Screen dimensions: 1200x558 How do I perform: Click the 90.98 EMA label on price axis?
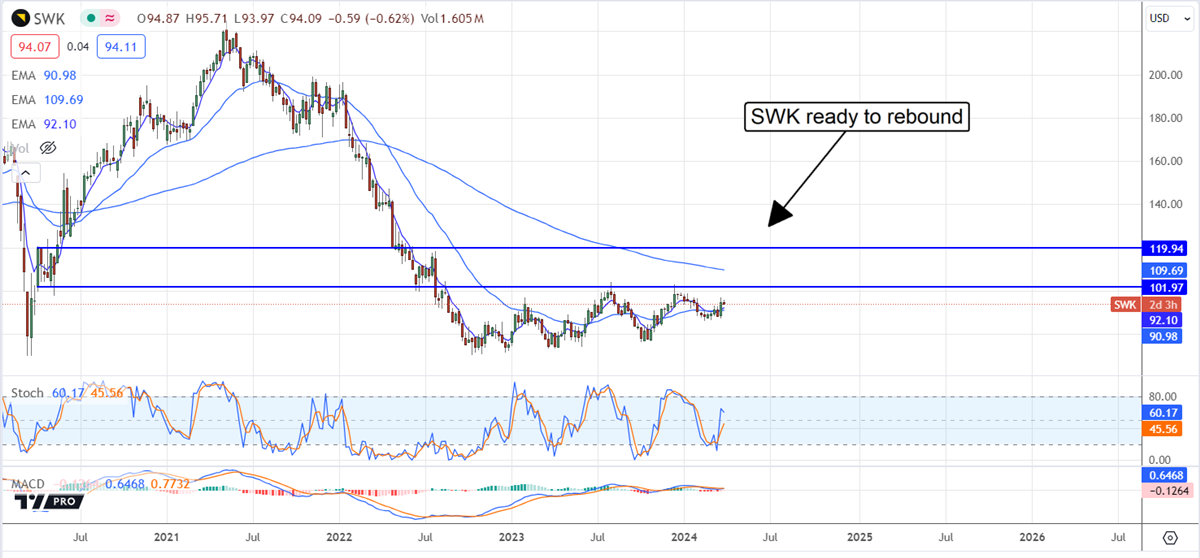click(1161, 337)
